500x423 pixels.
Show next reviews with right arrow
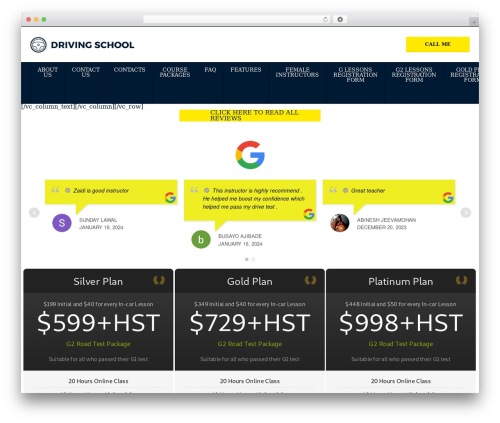click(x=466, y=212)
